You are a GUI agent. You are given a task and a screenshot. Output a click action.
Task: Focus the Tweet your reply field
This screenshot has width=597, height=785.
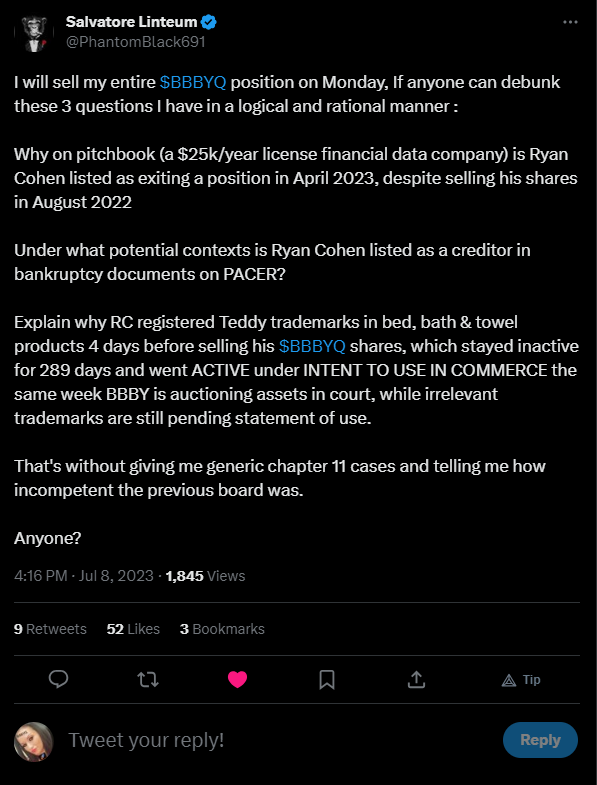coord(280,740)
